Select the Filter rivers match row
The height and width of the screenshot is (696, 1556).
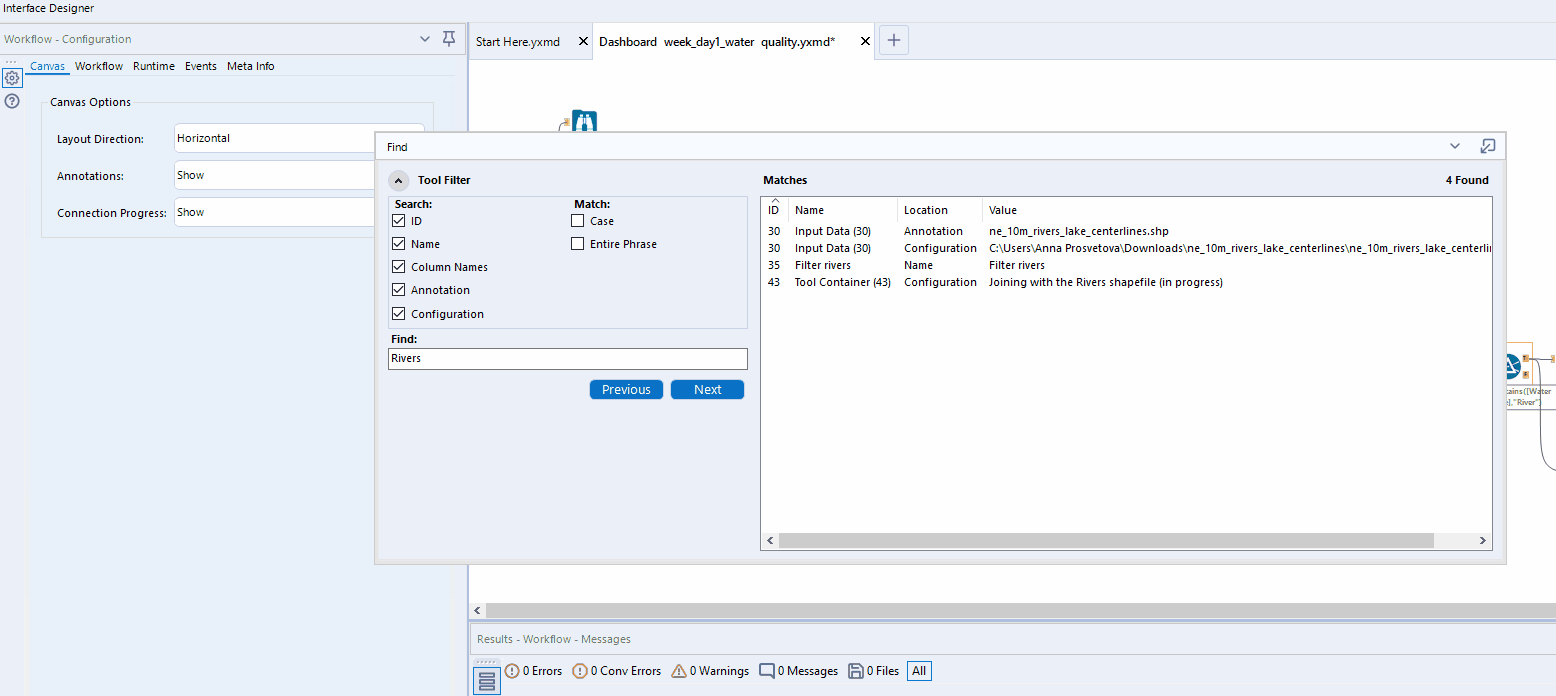[x=1127, y=265]
